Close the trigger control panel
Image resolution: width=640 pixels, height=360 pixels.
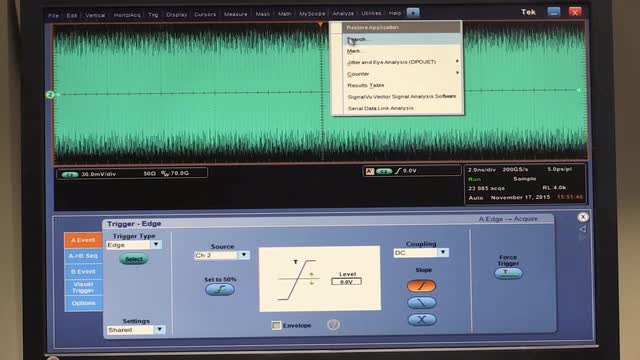pos(583,217)
